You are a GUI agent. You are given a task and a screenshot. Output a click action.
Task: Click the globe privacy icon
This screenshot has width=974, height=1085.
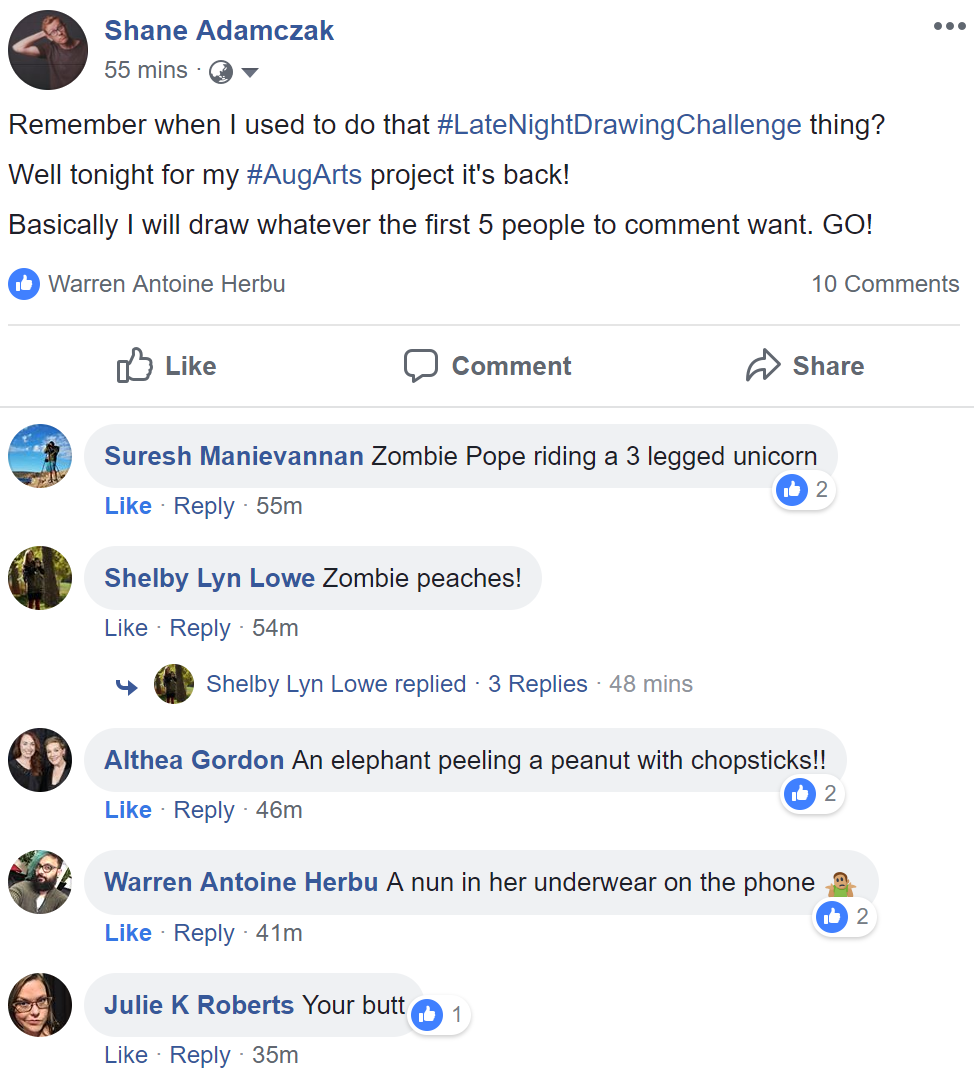[x=221, y=72]
